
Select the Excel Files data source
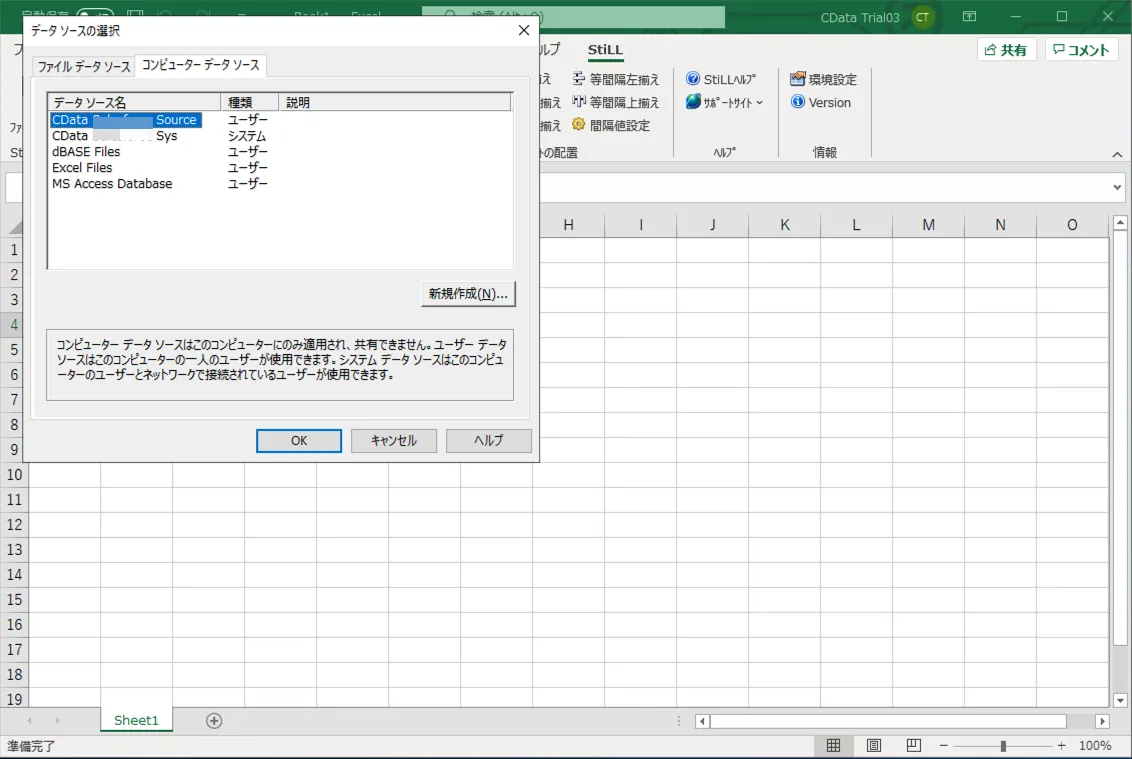[x=83, y=167]
